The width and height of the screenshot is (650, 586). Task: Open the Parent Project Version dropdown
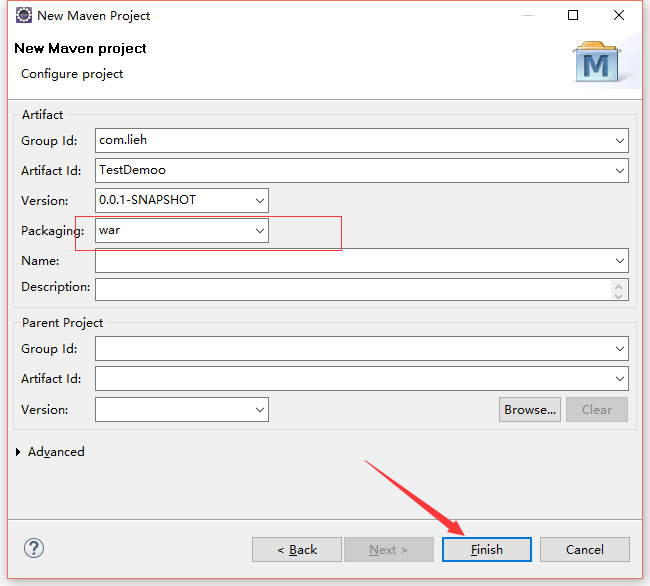[x=260, y=409]
